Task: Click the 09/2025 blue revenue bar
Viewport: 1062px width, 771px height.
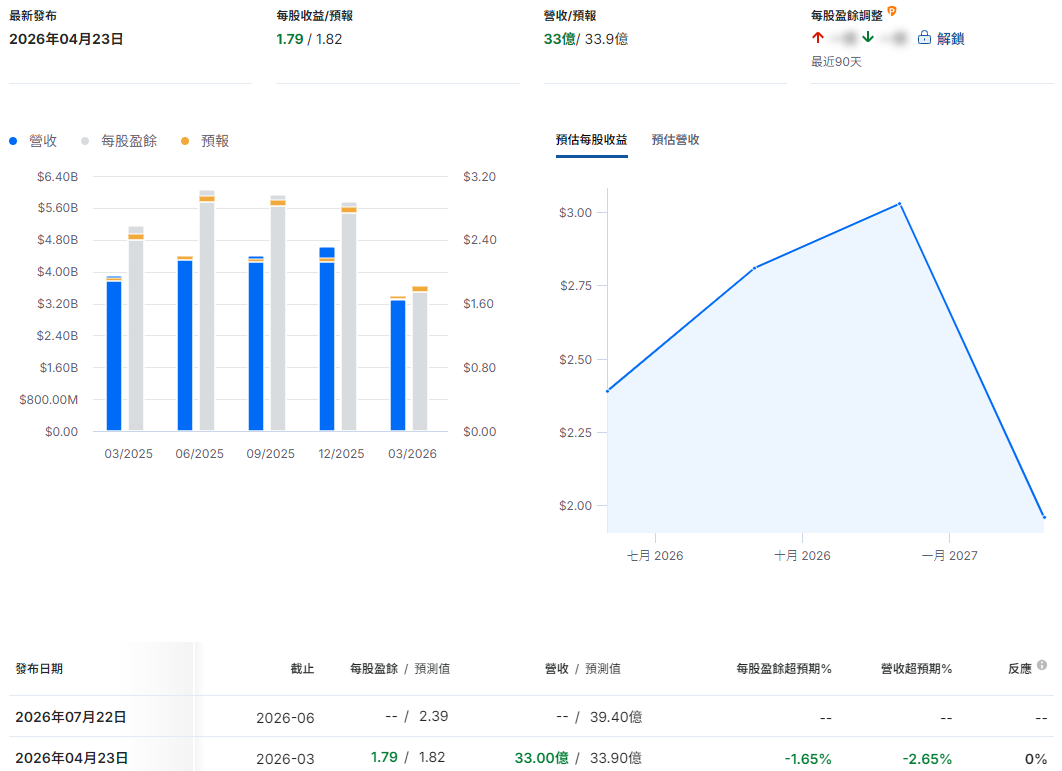Action: 256,346
